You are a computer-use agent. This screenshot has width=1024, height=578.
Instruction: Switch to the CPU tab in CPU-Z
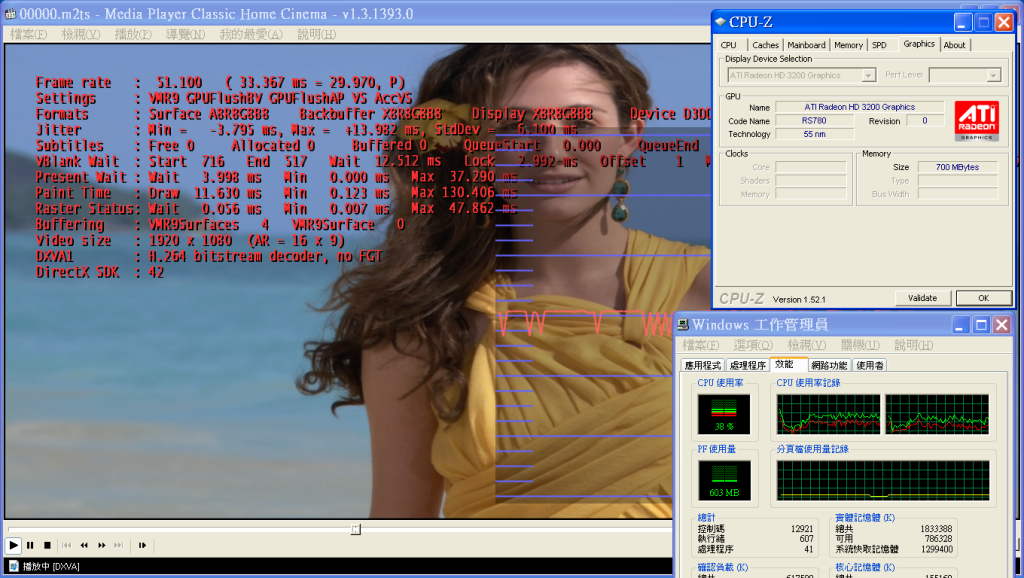tap(729, 45)
